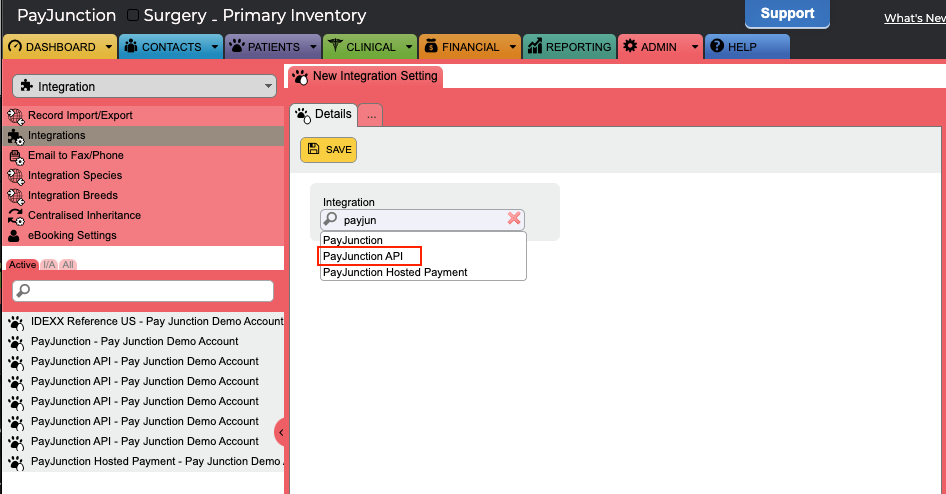Open Integration Breeds entry

click(144, 195)
